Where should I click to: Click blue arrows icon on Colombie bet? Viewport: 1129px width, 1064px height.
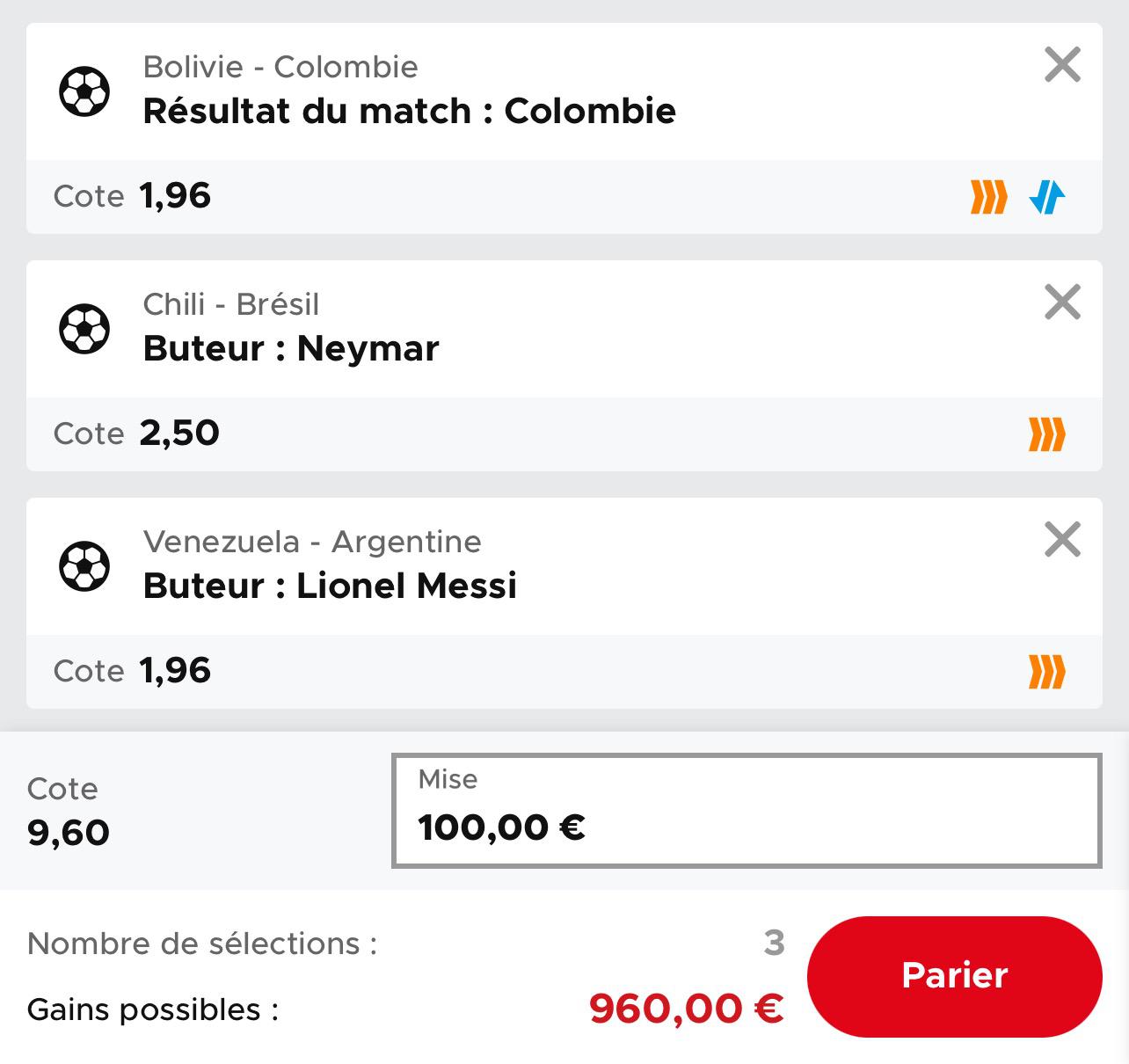tap(1047, 197)
